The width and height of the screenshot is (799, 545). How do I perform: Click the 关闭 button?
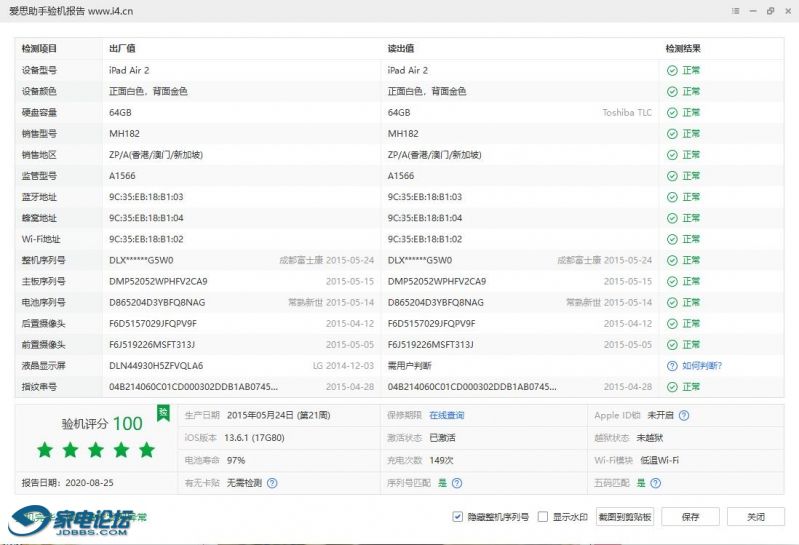(x=756, y=517)
